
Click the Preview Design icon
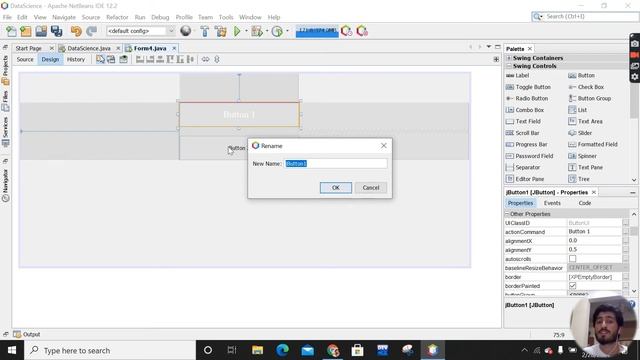point(123,60)
